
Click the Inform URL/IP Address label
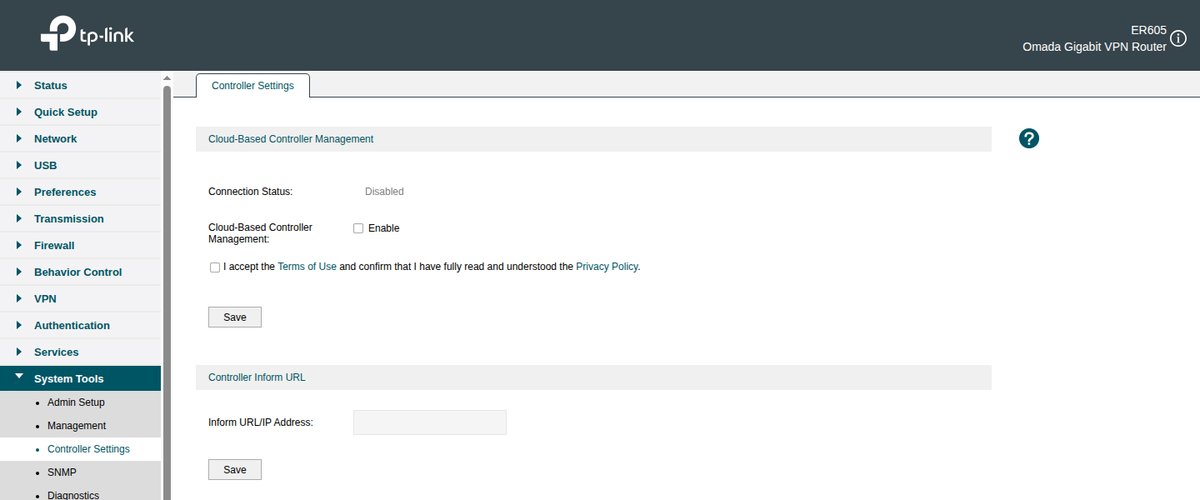(x=261, y=422)
